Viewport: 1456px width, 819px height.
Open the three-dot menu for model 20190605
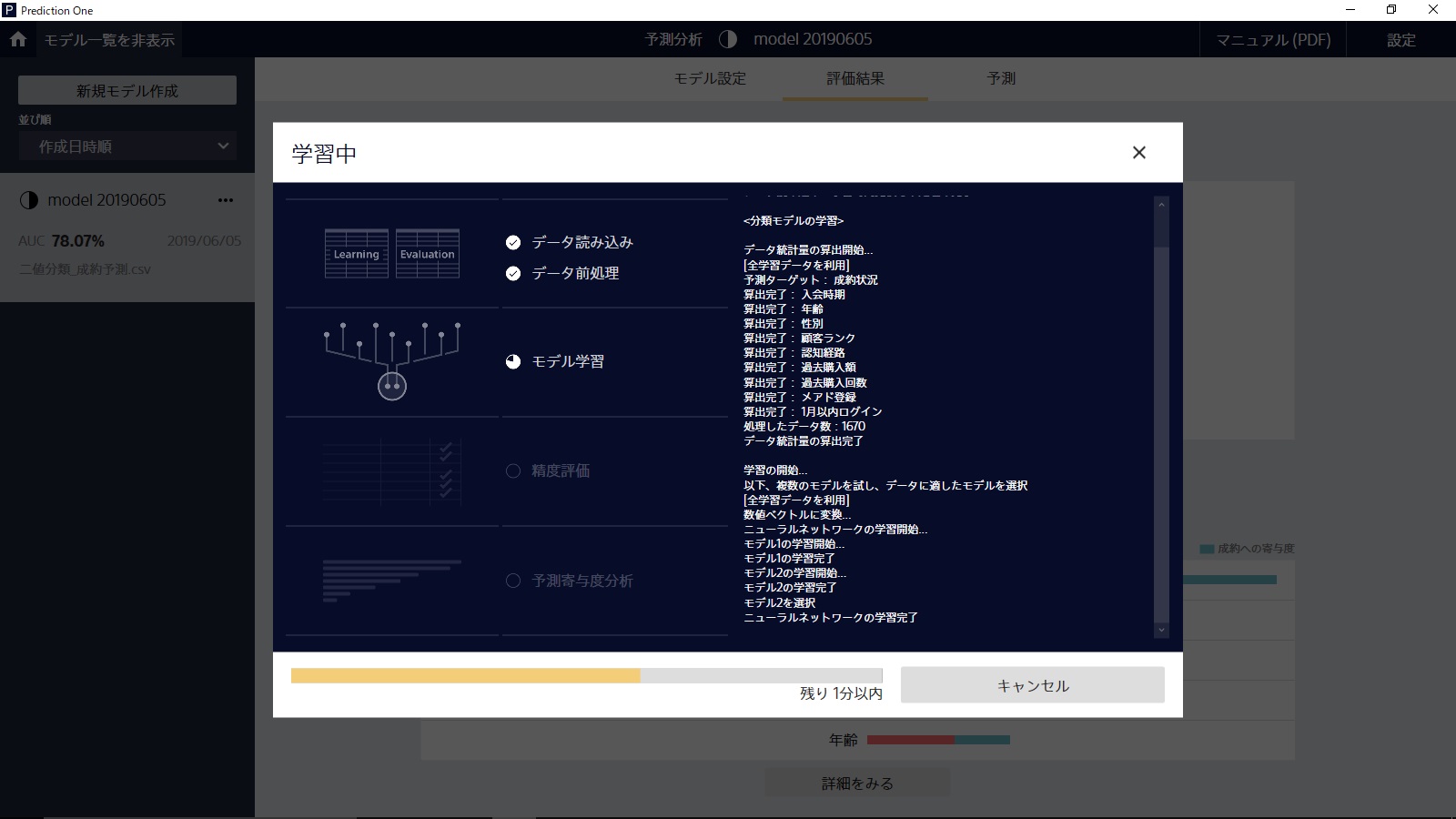click(226, 200)
